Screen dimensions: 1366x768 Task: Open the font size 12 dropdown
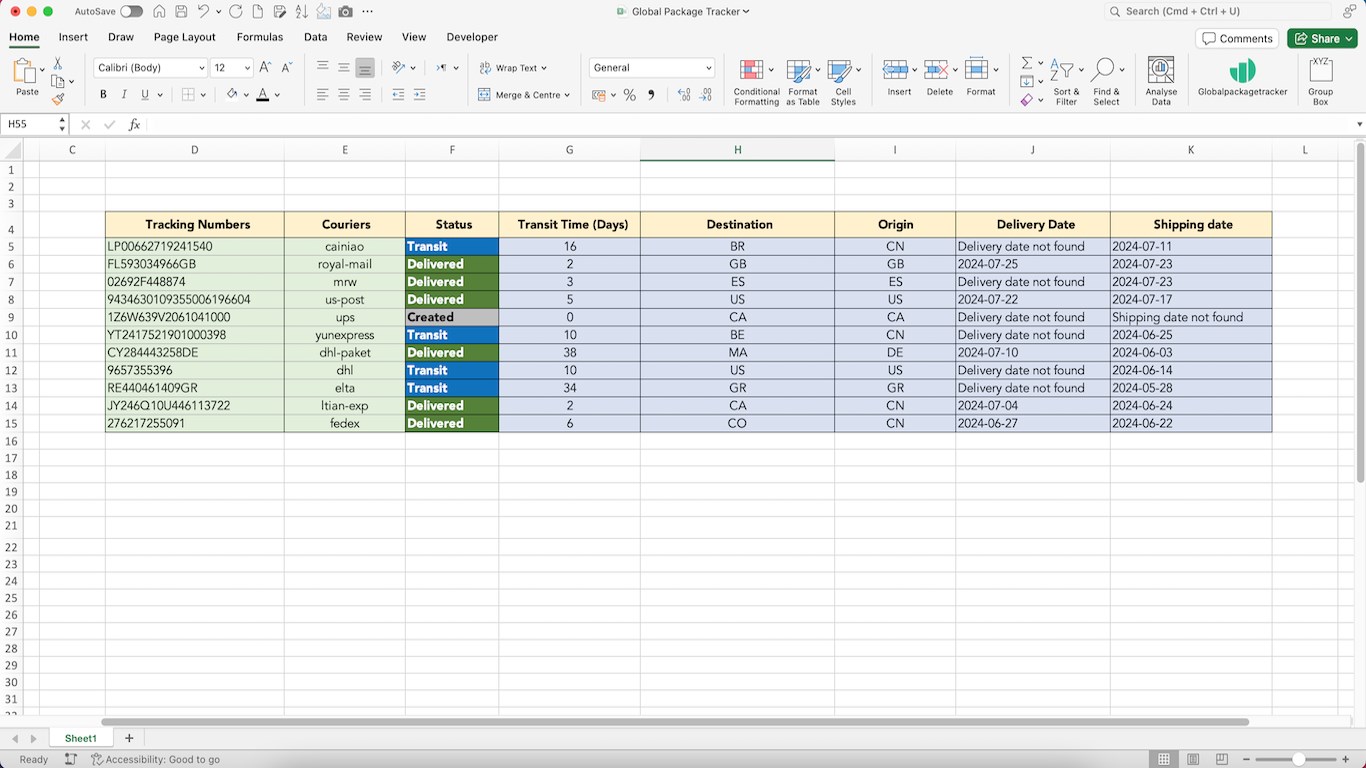coord(247,68)
